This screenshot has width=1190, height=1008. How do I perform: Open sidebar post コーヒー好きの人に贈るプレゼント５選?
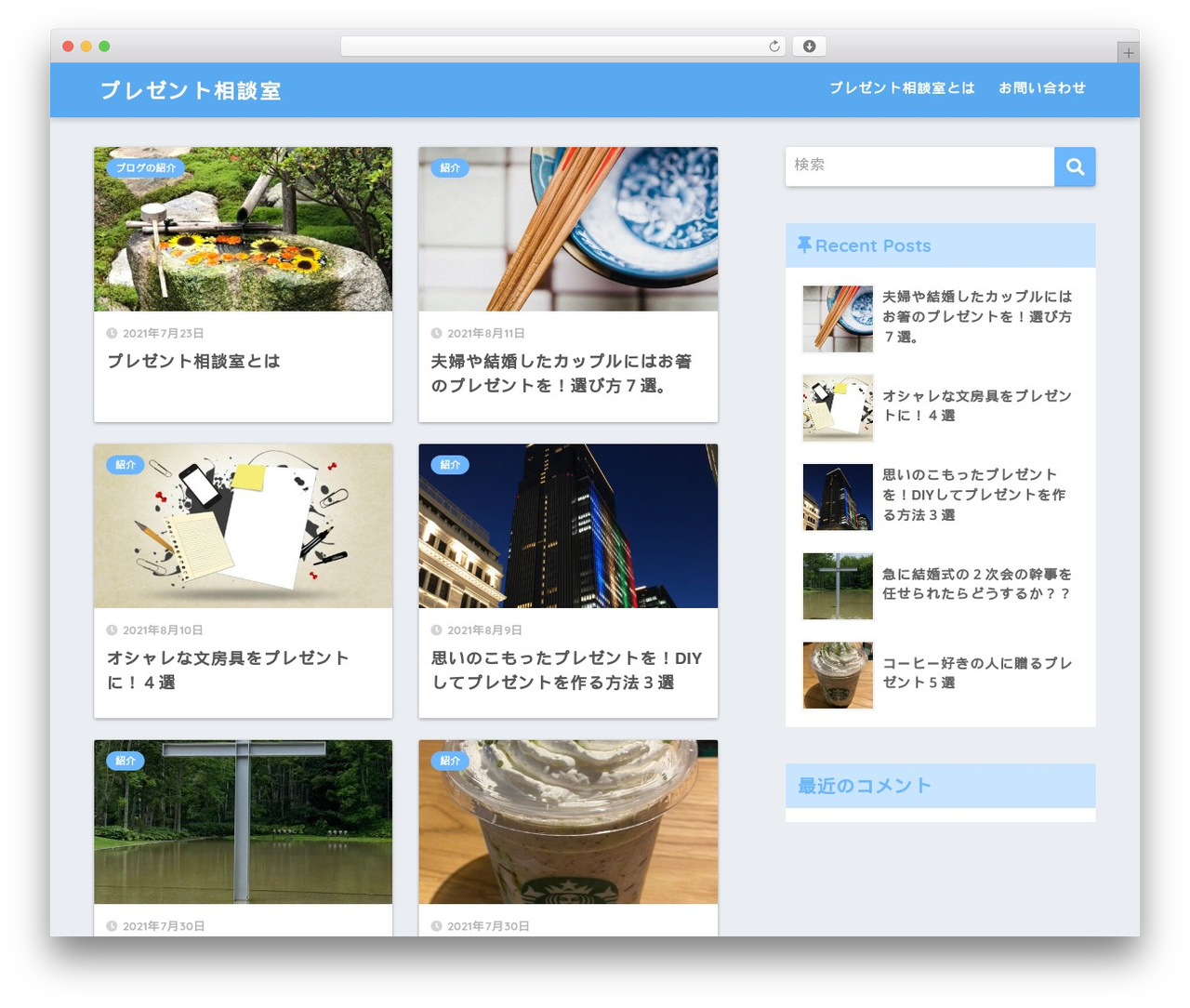pos(977,672)
